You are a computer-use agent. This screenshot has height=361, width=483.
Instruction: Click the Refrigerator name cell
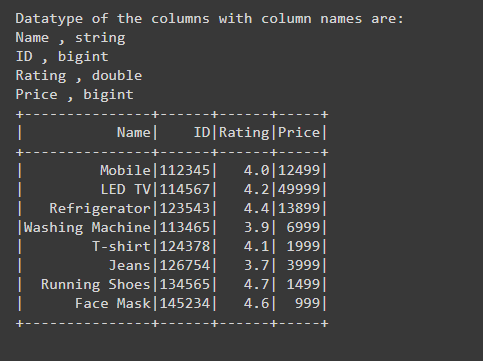tap(100, 209)
